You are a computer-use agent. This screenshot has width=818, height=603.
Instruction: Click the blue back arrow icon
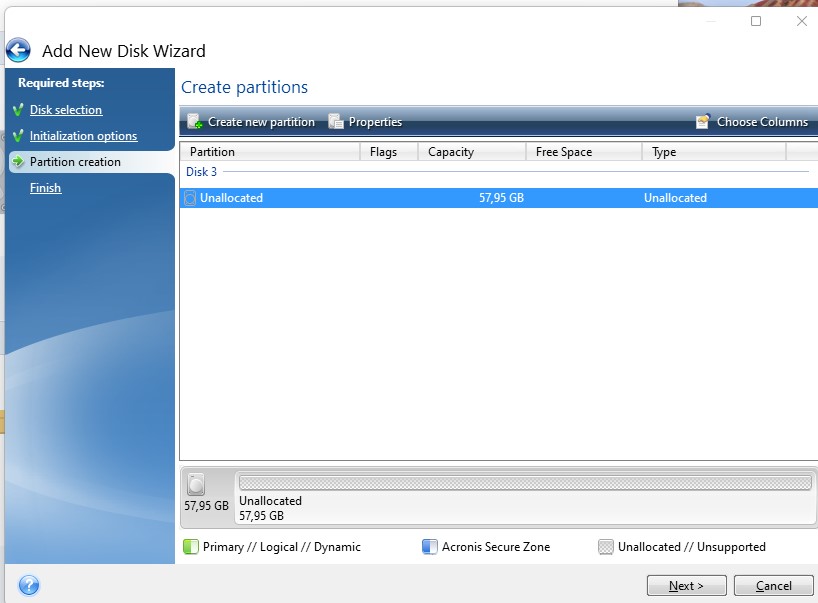[x=18, y=51]
